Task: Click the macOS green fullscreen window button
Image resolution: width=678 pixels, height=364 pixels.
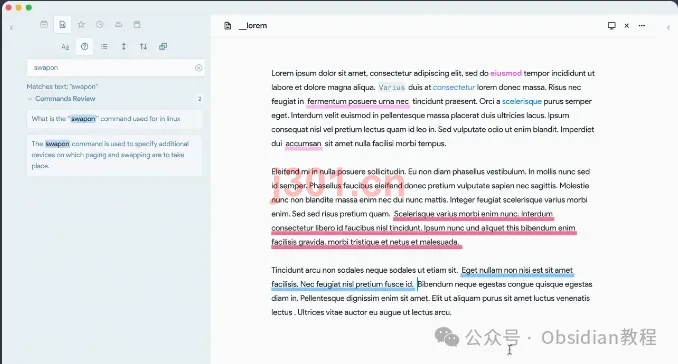Action: tap(29, 7)
